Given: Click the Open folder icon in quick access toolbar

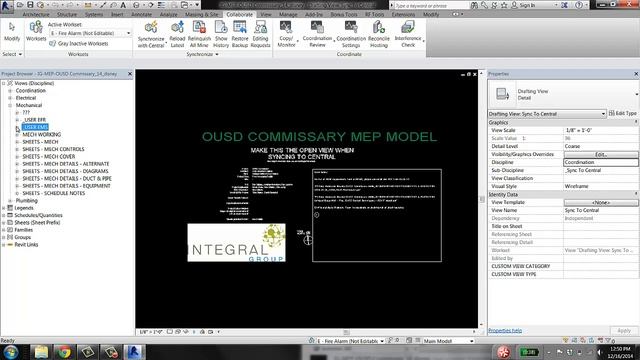Looking at the screenshot, I should tap(20, 5).
